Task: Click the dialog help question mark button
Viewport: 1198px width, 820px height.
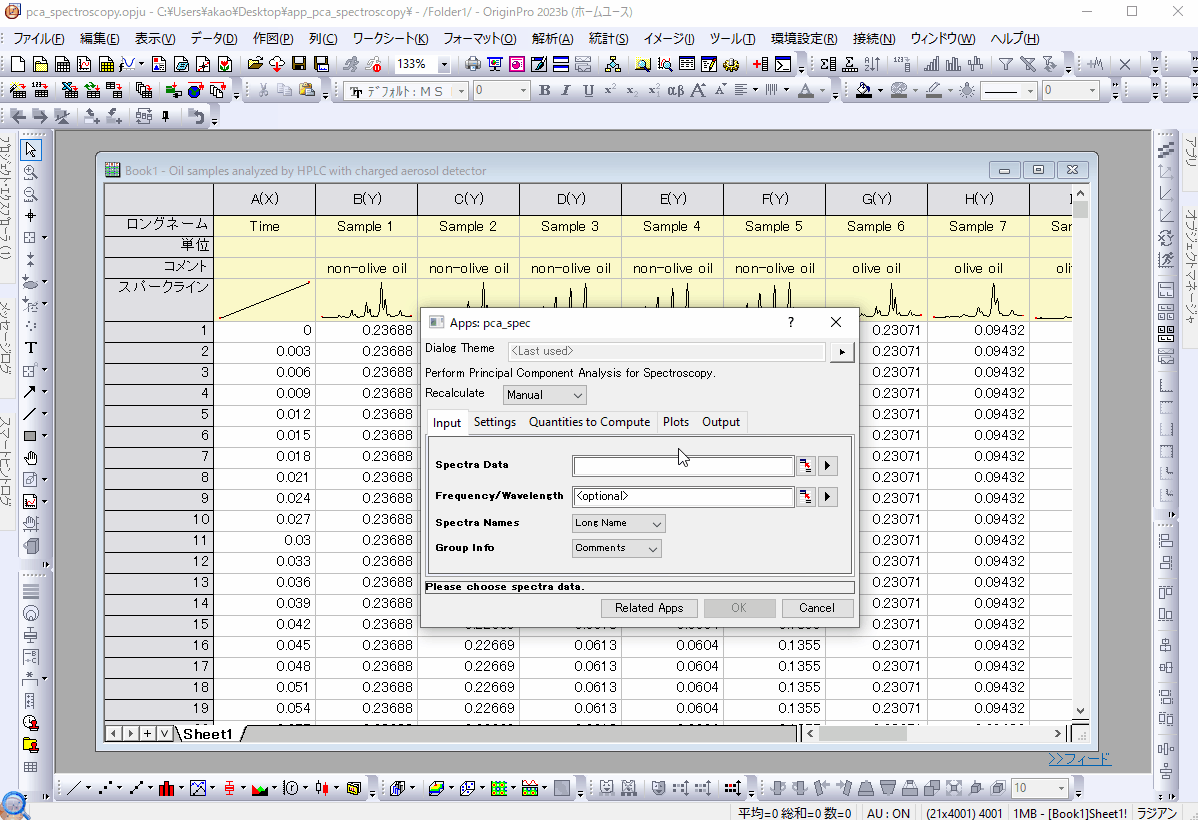Action: coord(791,322)
